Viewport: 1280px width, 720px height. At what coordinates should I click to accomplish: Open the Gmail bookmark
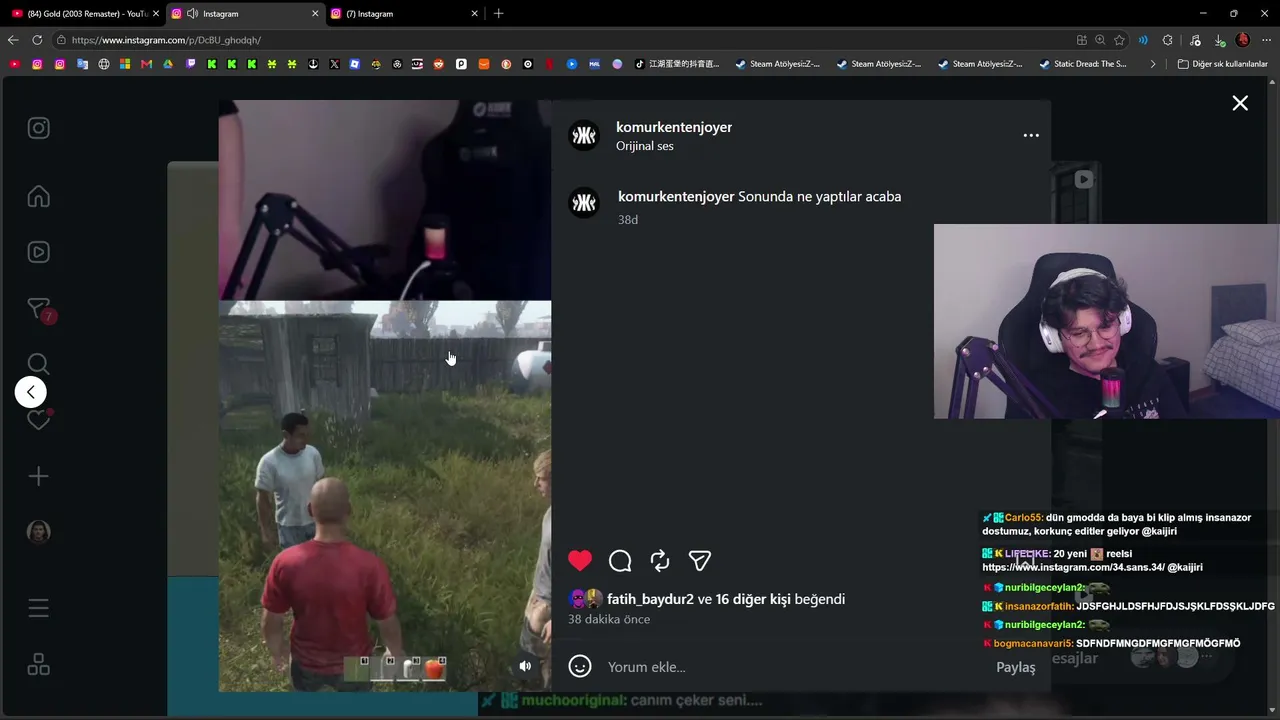click(147, 64)
